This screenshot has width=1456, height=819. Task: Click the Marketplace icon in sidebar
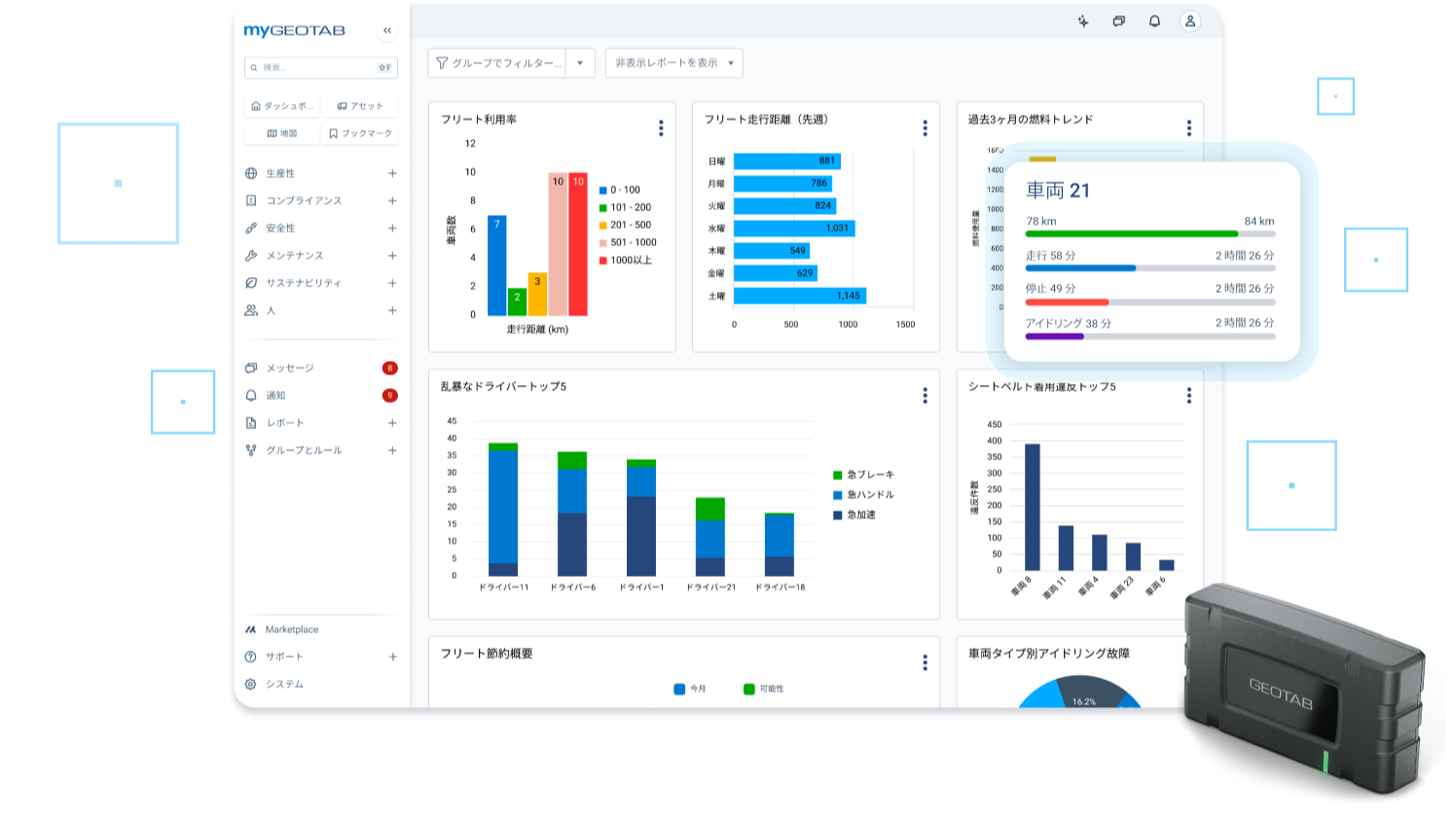(x=251, y=629)
